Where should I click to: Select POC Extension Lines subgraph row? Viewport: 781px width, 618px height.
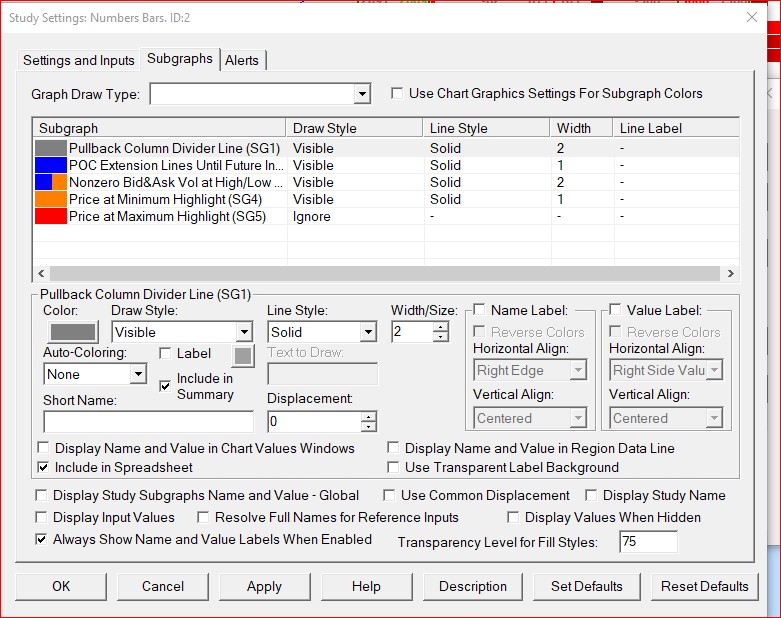pos(175,165)
